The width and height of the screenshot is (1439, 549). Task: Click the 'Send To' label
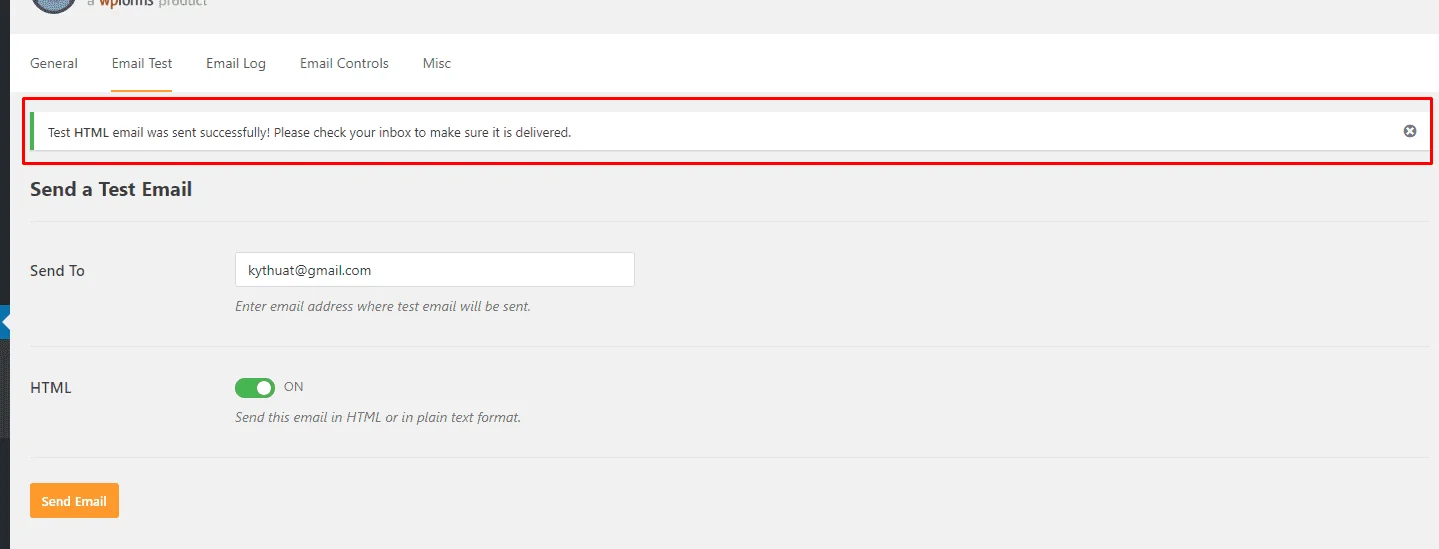[57, 271]
